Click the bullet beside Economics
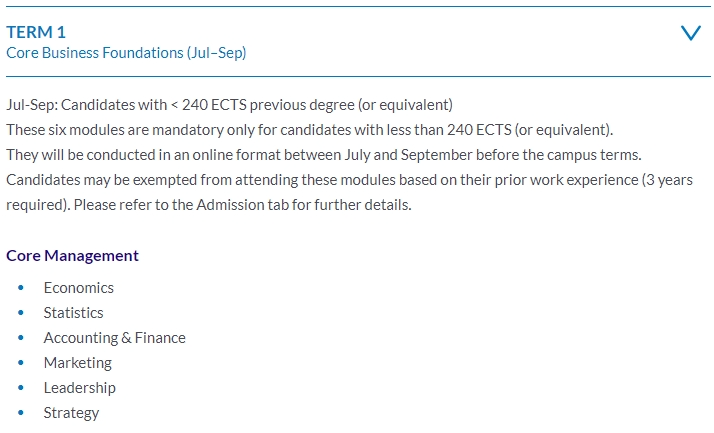Viewport: 714px width, 433px height. 20,288
